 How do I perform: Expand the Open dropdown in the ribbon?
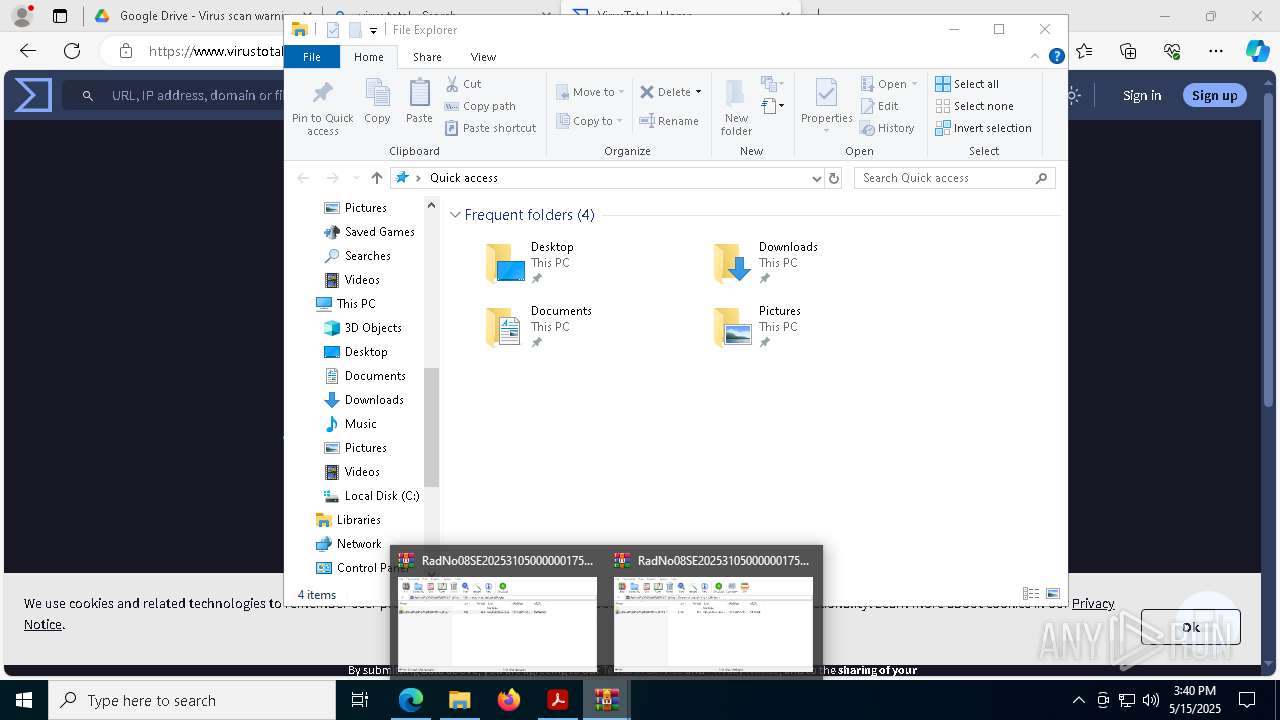click(x=914, y=84)
